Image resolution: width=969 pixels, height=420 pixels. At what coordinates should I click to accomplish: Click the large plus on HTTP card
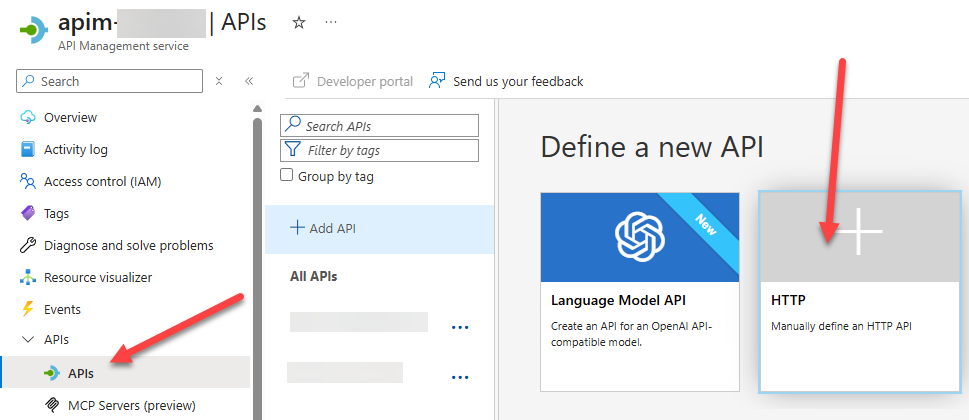(860, 231)
